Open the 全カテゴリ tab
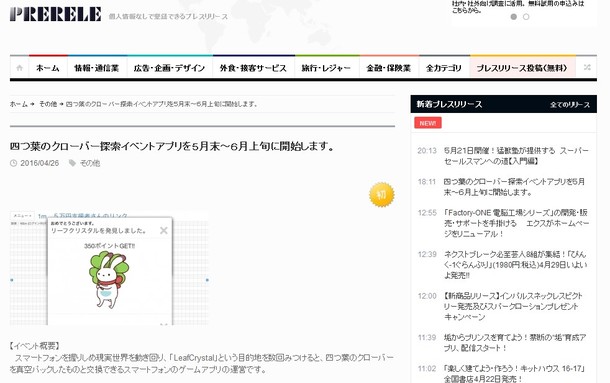The height and width of the screenshot is (383, 610). (444, 68)
